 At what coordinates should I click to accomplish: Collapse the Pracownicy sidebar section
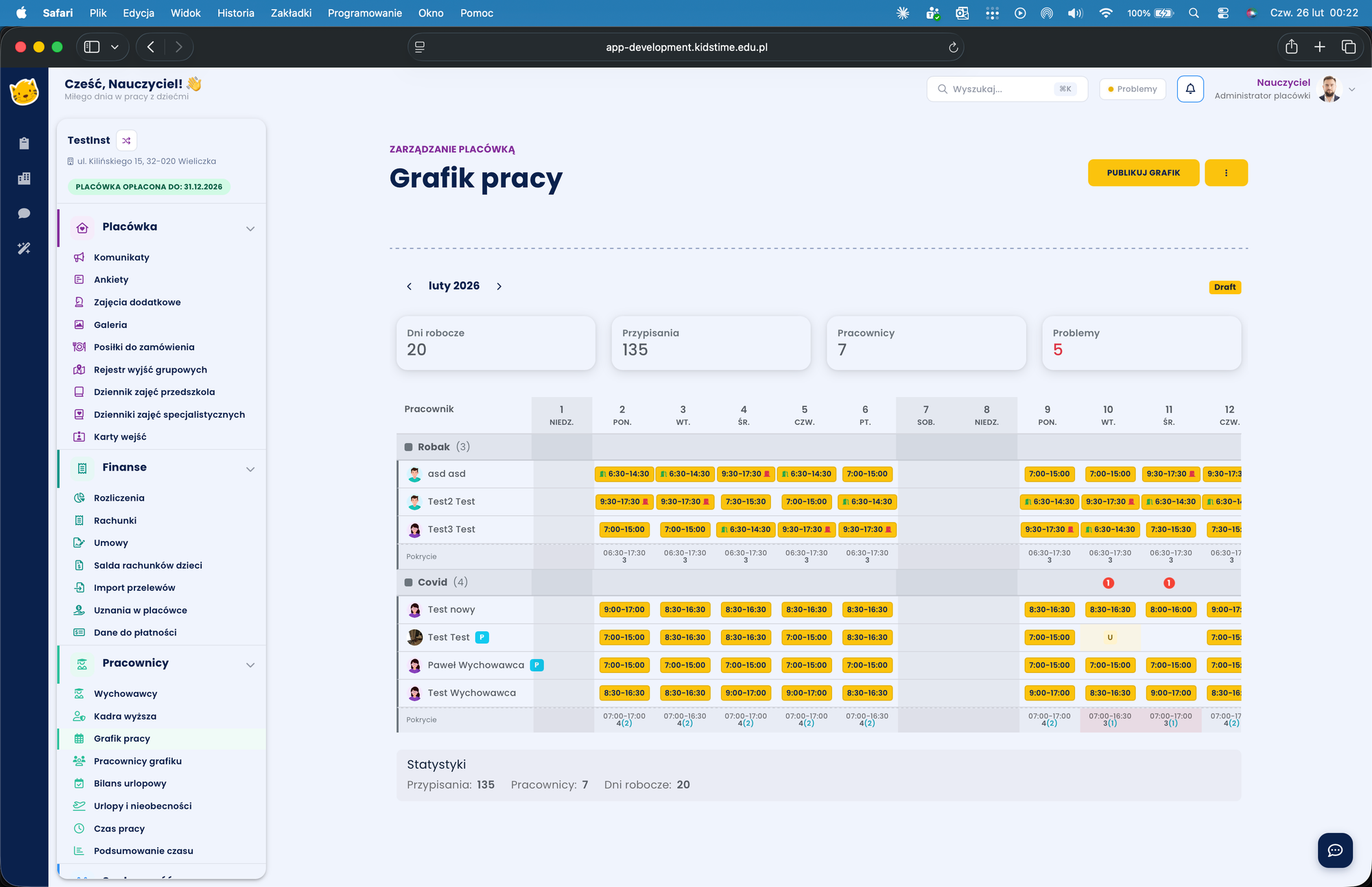pos(250,665)
